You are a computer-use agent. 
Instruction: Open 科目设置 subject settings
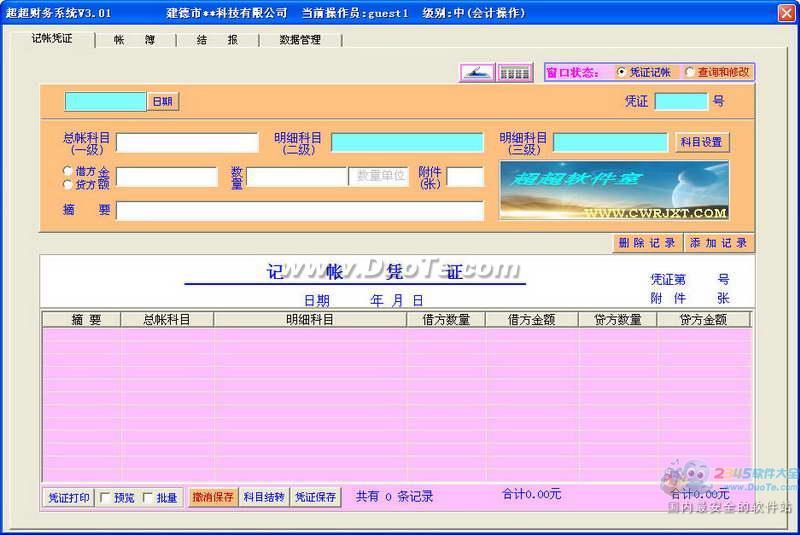[702, 142]
